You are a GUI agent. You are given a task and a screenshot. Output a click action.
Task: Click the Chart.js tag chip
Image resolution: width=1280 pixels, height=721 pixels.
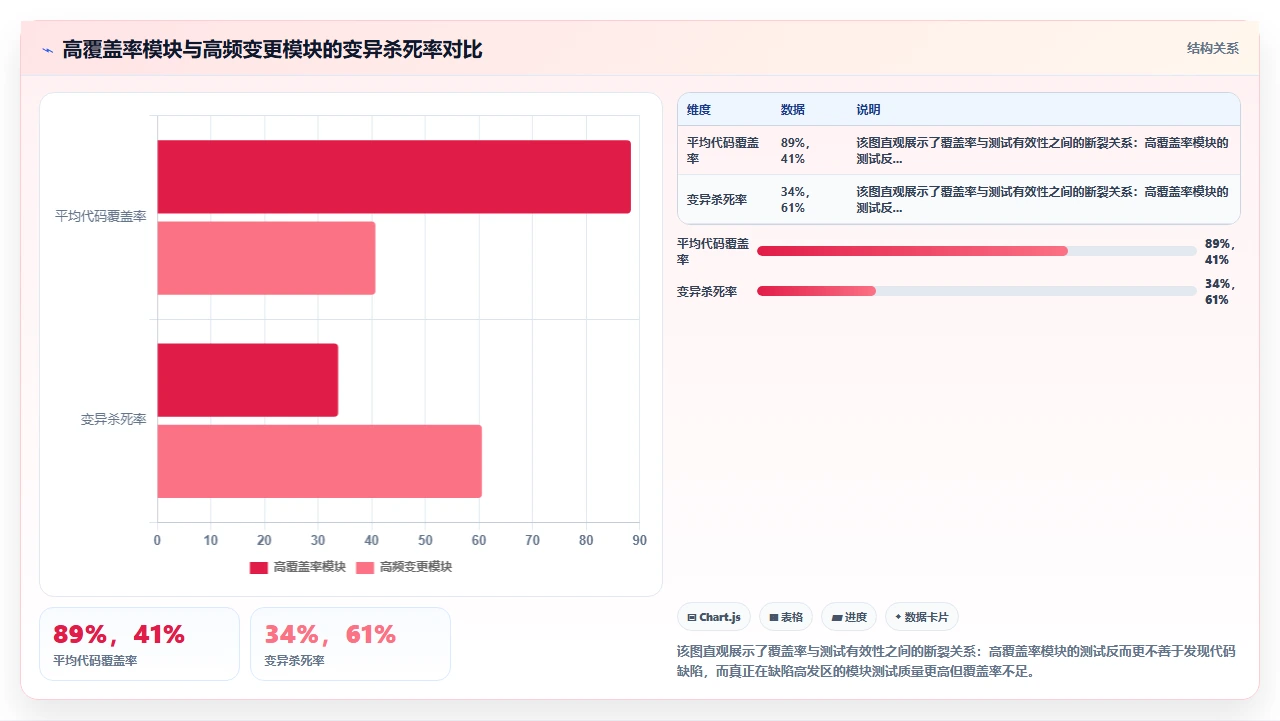point(714,617)
